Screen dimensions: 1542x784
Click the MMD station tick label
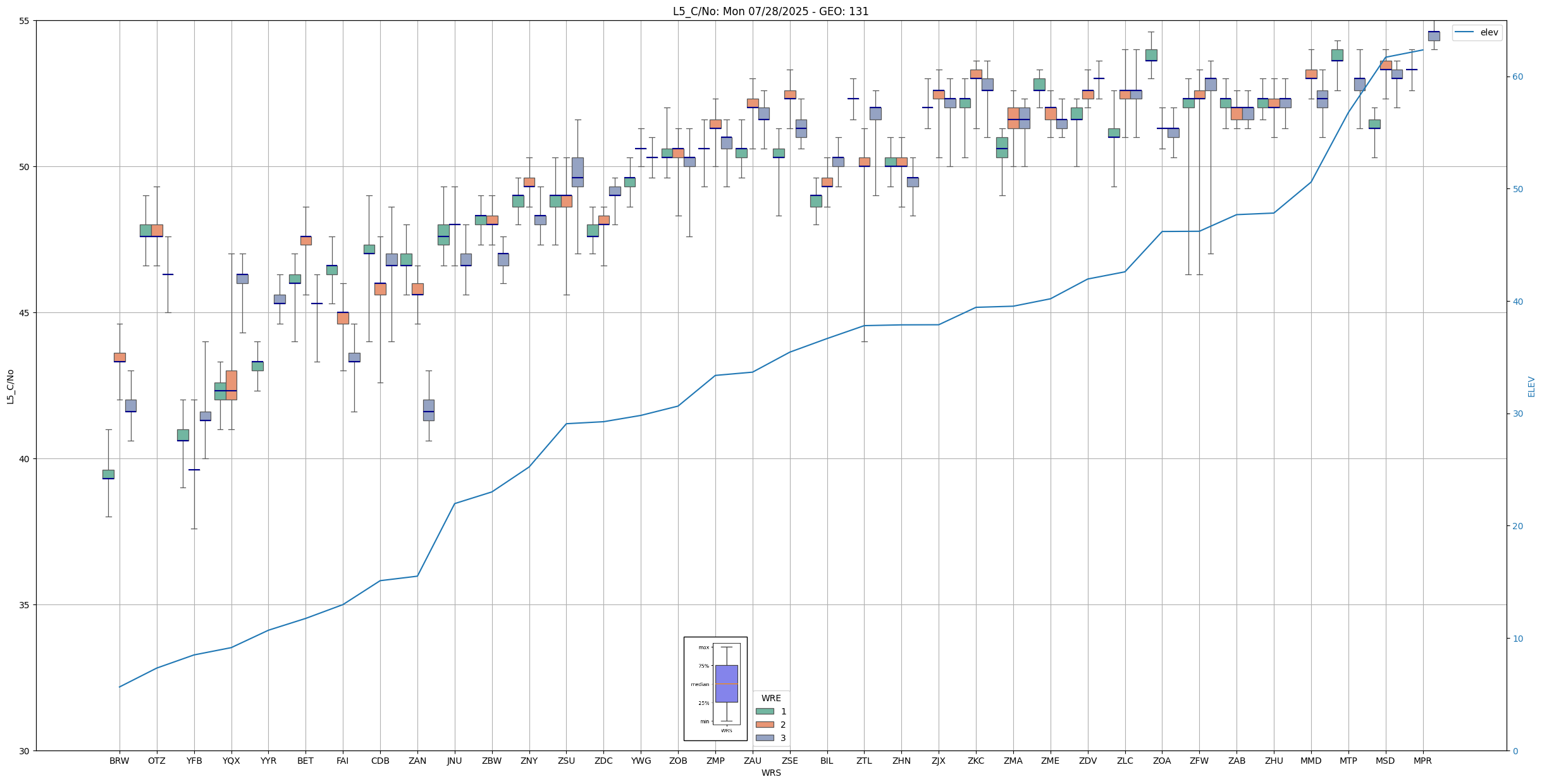[1311, 761]
